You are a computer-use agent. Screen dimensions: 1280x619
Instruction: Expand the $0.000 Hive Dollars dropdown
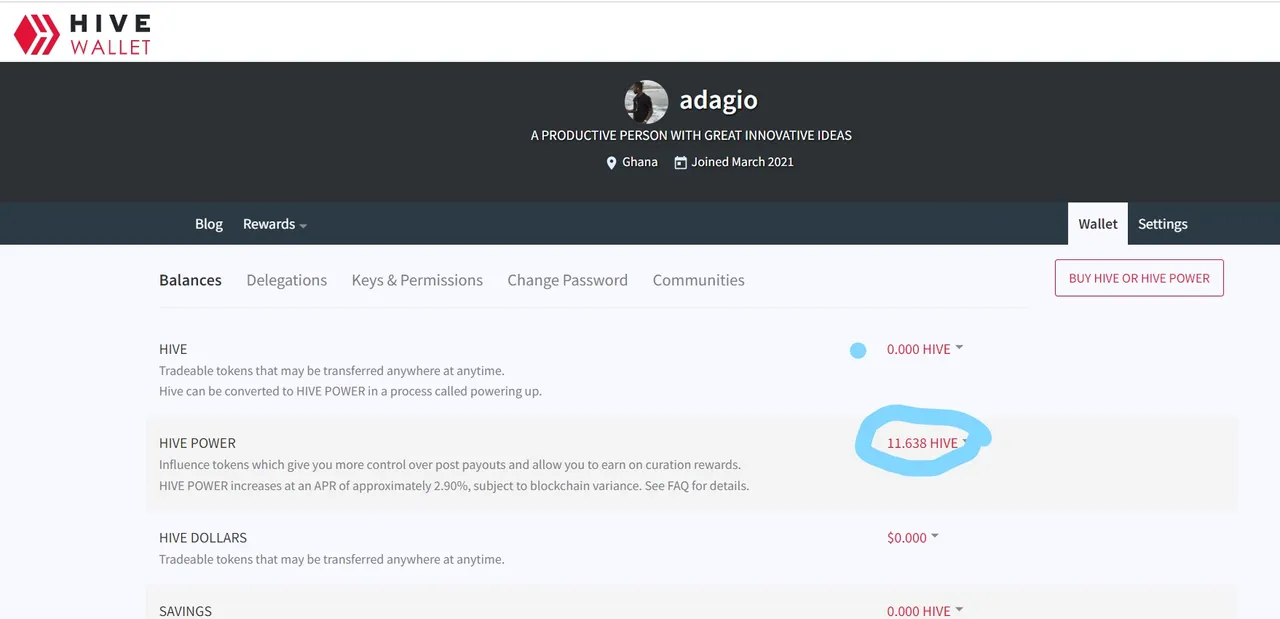(x=913, y=537)
